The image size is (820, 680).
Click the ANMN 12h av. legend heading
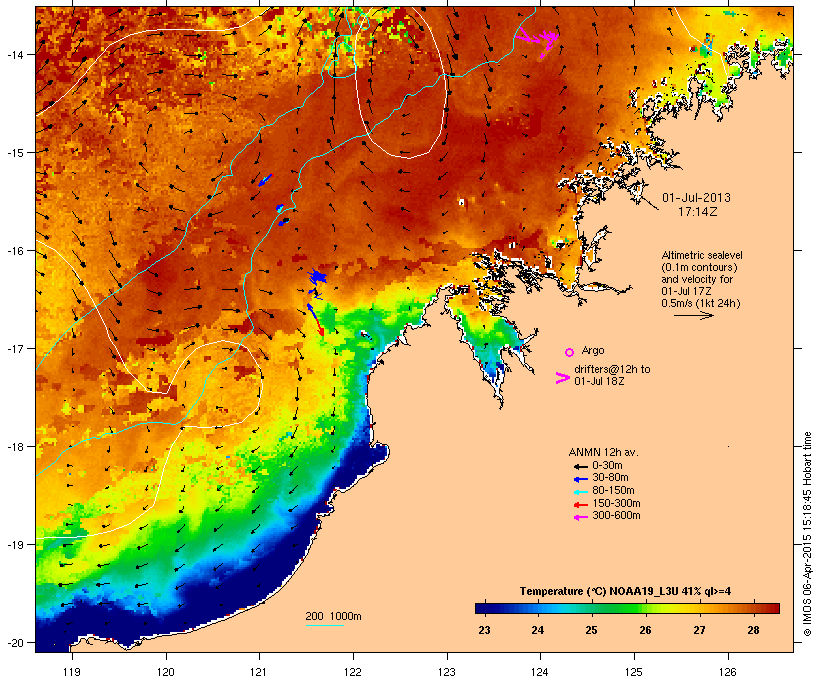coord(603,452)
